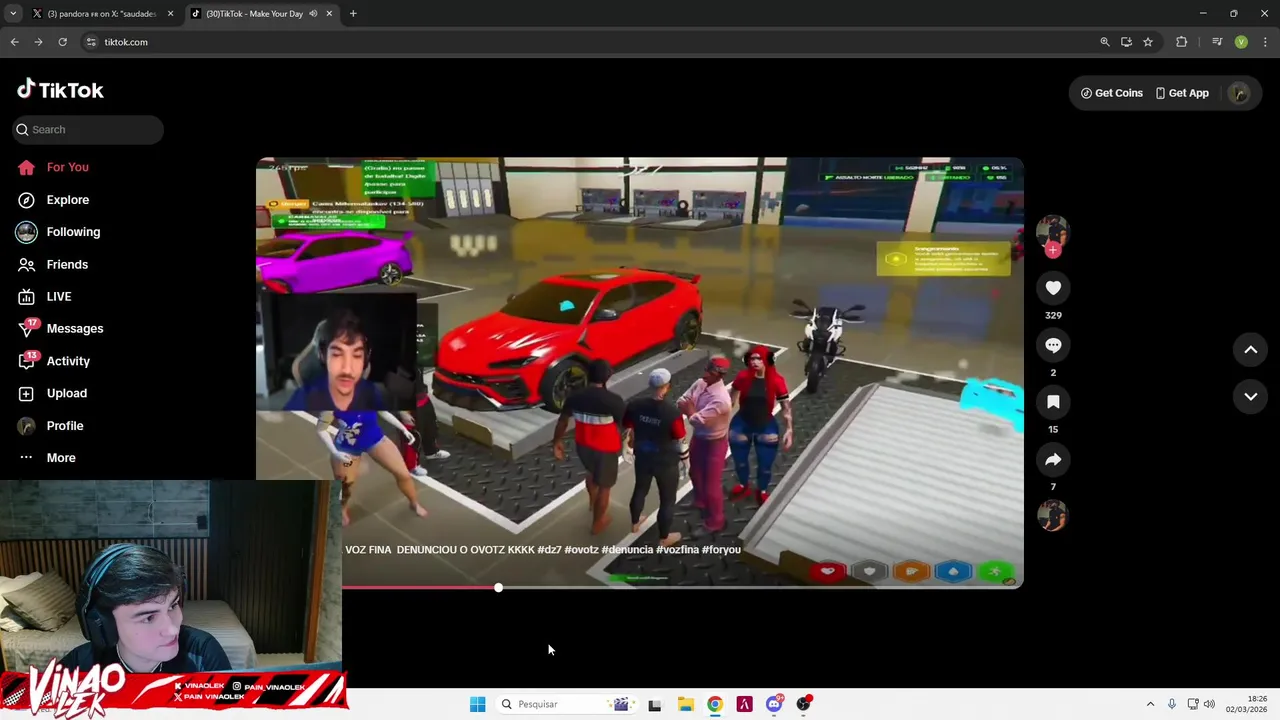Click the Get Coins button
Image resolution: width=1280 pixels, height=720 pixels.
click(x=1112, y=93)
